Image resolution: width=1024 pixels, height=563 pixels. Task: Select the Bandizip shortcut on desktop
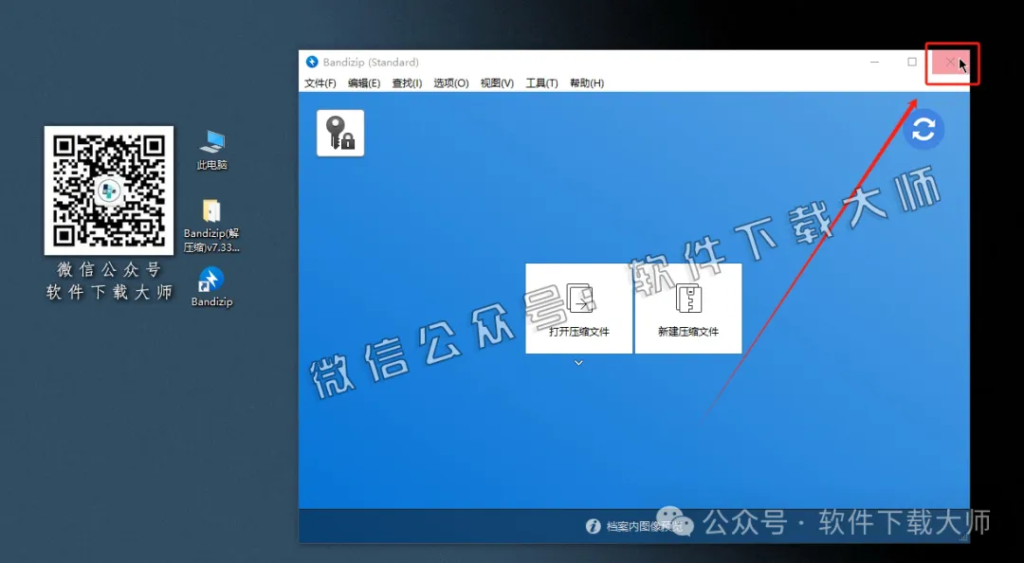212,287
